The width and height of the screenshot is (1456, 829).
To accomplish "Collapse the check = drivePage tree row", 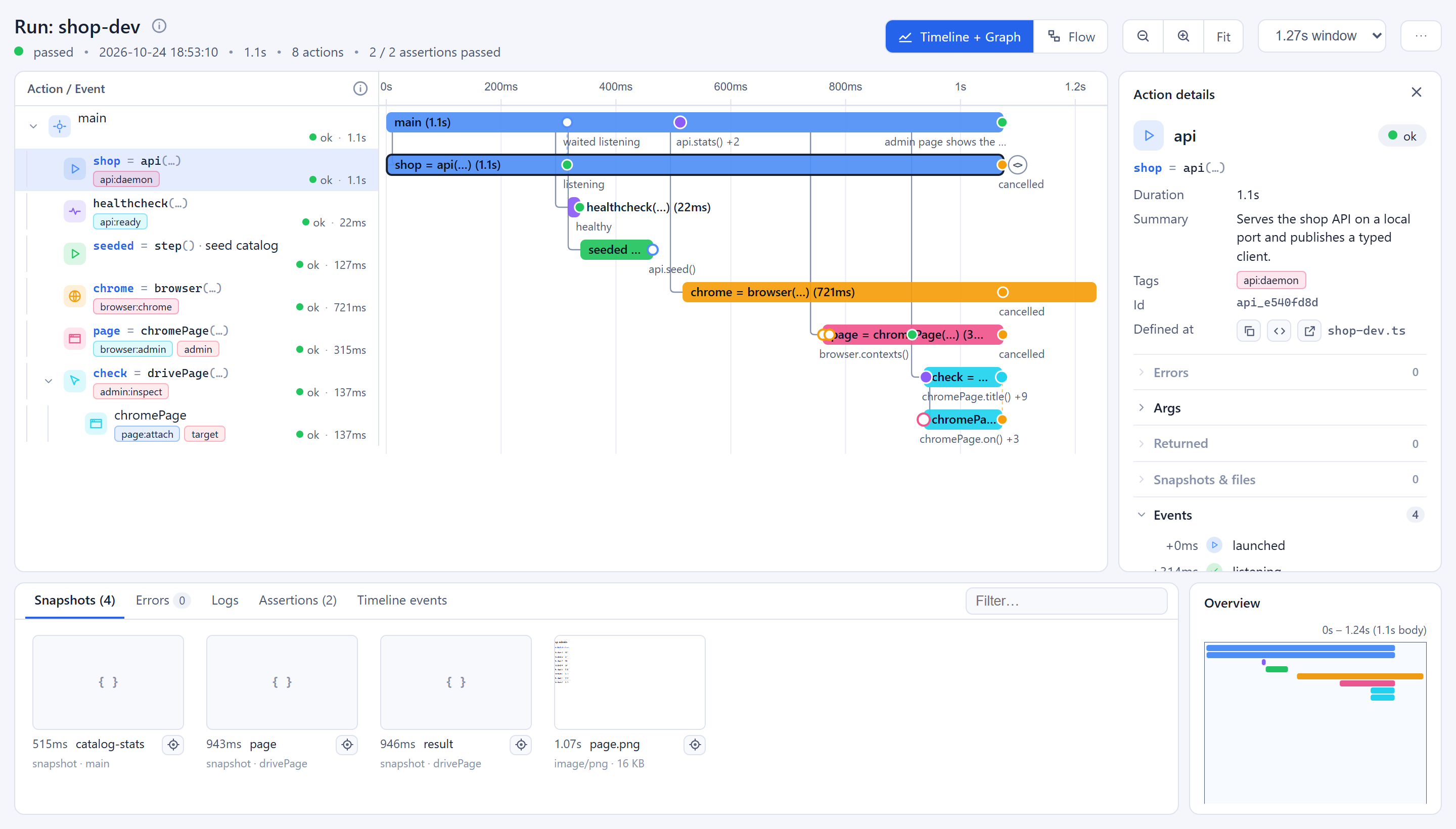I will (x=49, y=381).
